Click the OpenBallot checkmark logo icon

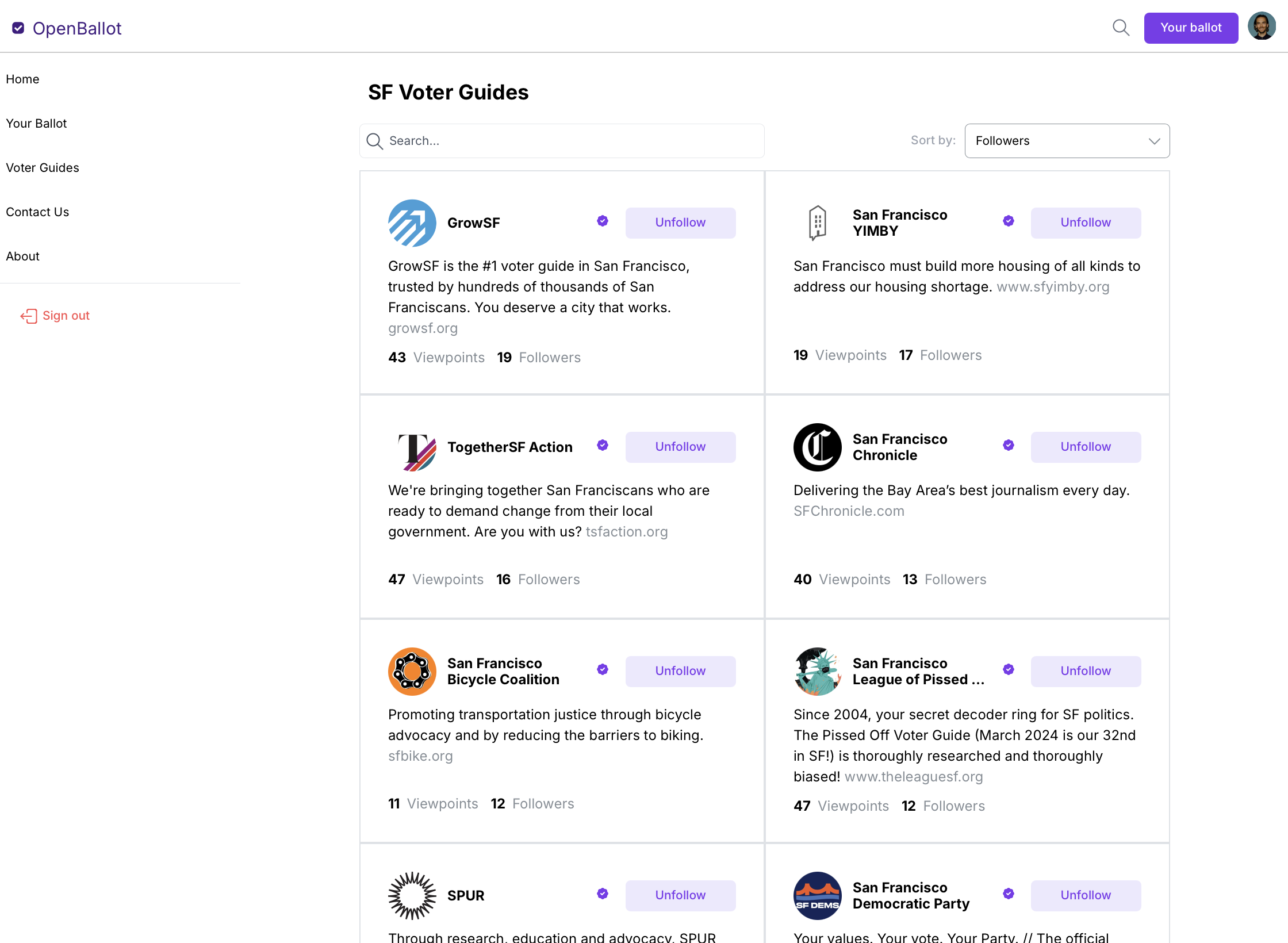[x=18, y=28]
